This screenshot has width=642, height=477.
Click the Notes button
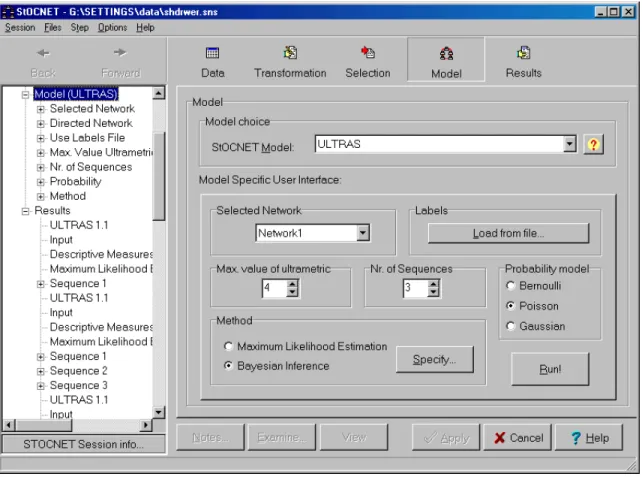tap(210, 437)
